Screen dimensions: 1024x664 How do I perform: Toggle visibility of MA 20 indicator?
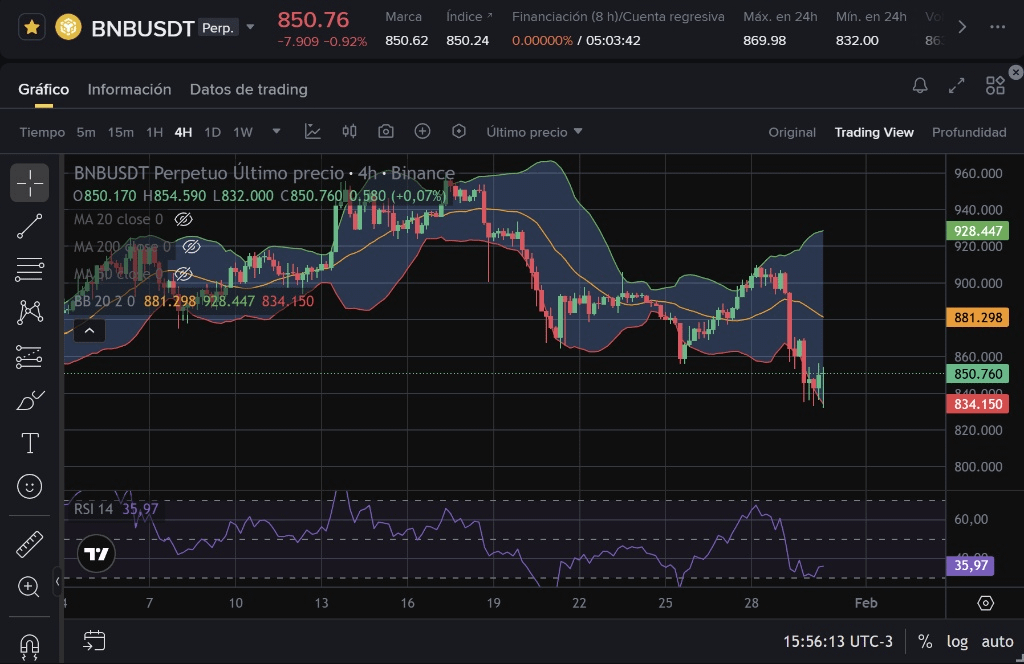(183, 219)
